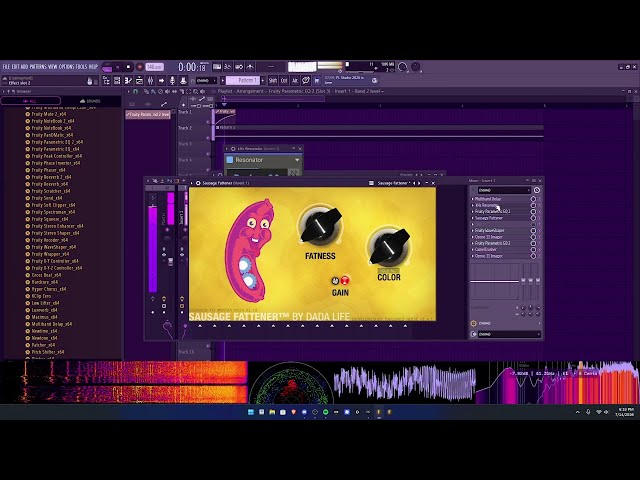The height and width of the screenshot is (480, 640).
Task: Click the tempo display field
Action: point(155,67)
